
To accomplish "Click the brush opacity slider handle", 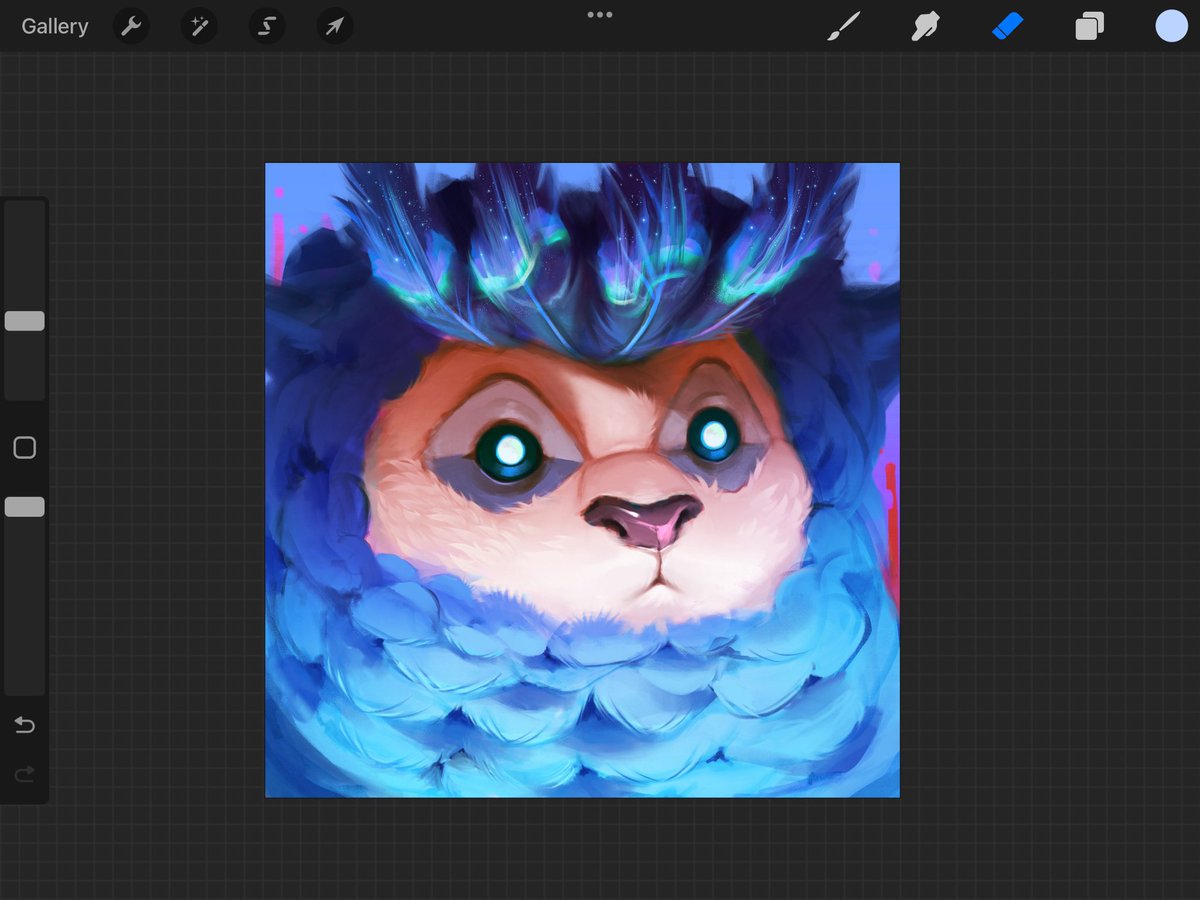I will pyautogui.click(x=25, y=507).
